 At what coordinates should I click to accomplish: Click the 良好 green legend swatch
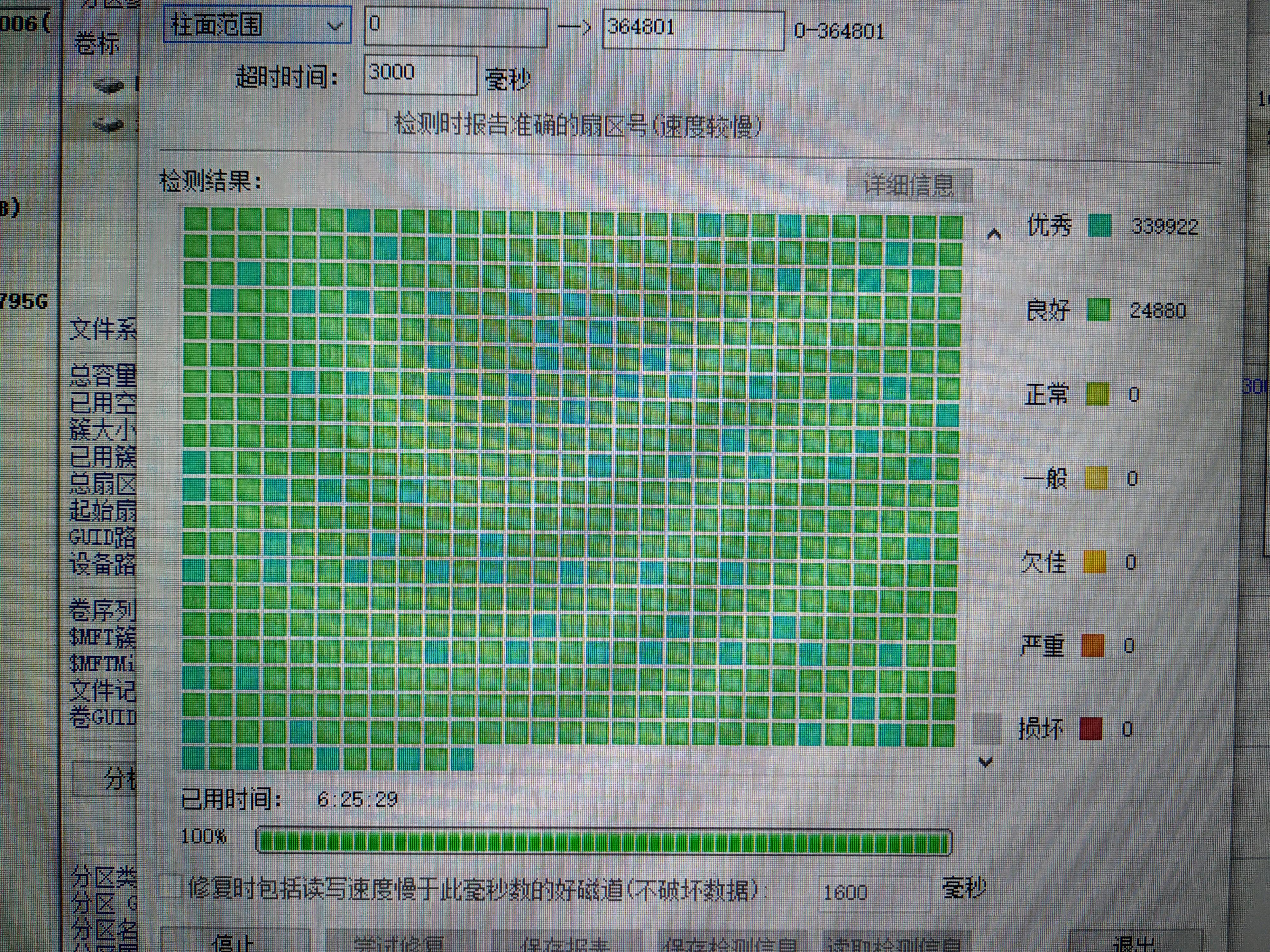click(1098, 310)
